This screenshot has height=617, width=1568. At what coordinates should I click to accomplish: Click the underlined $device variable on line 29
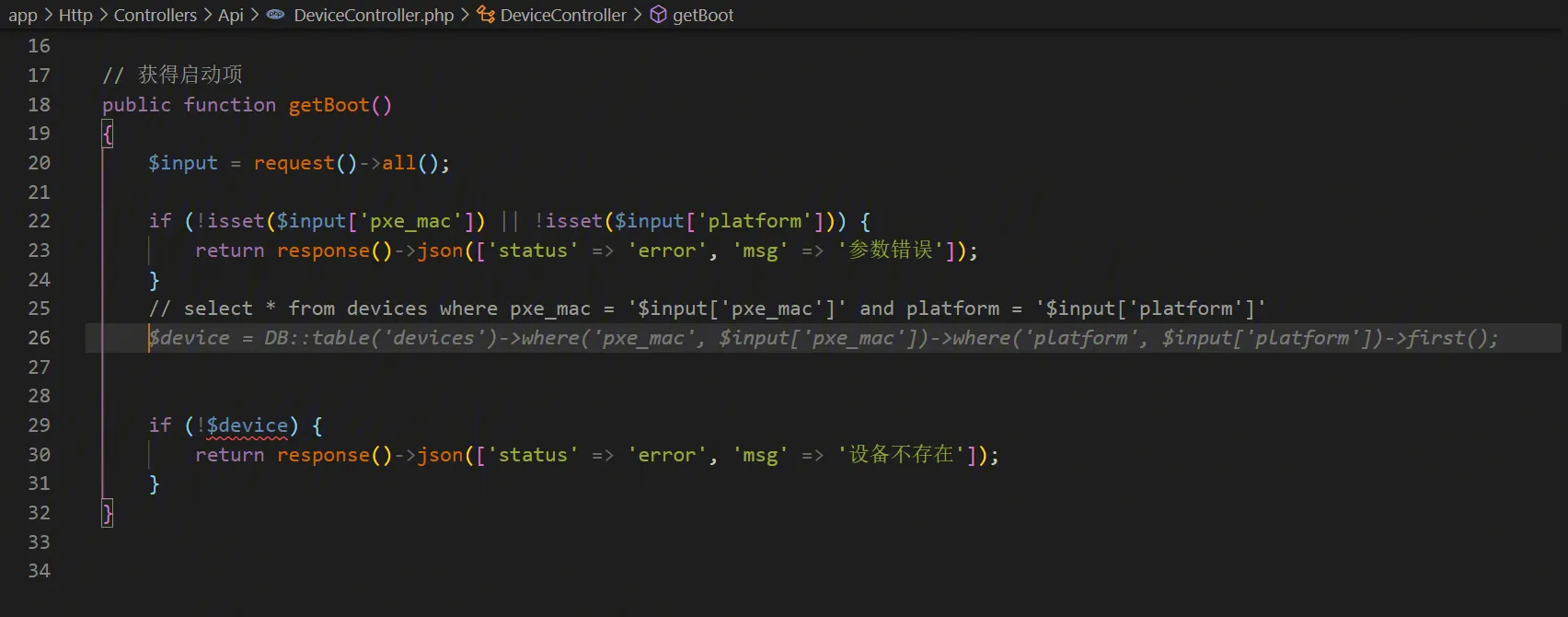tap(247, 425)
